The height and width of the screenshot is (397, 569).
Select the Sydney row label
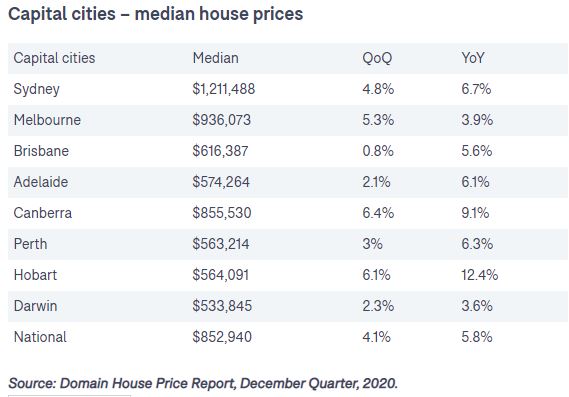[x=37, y=89]
